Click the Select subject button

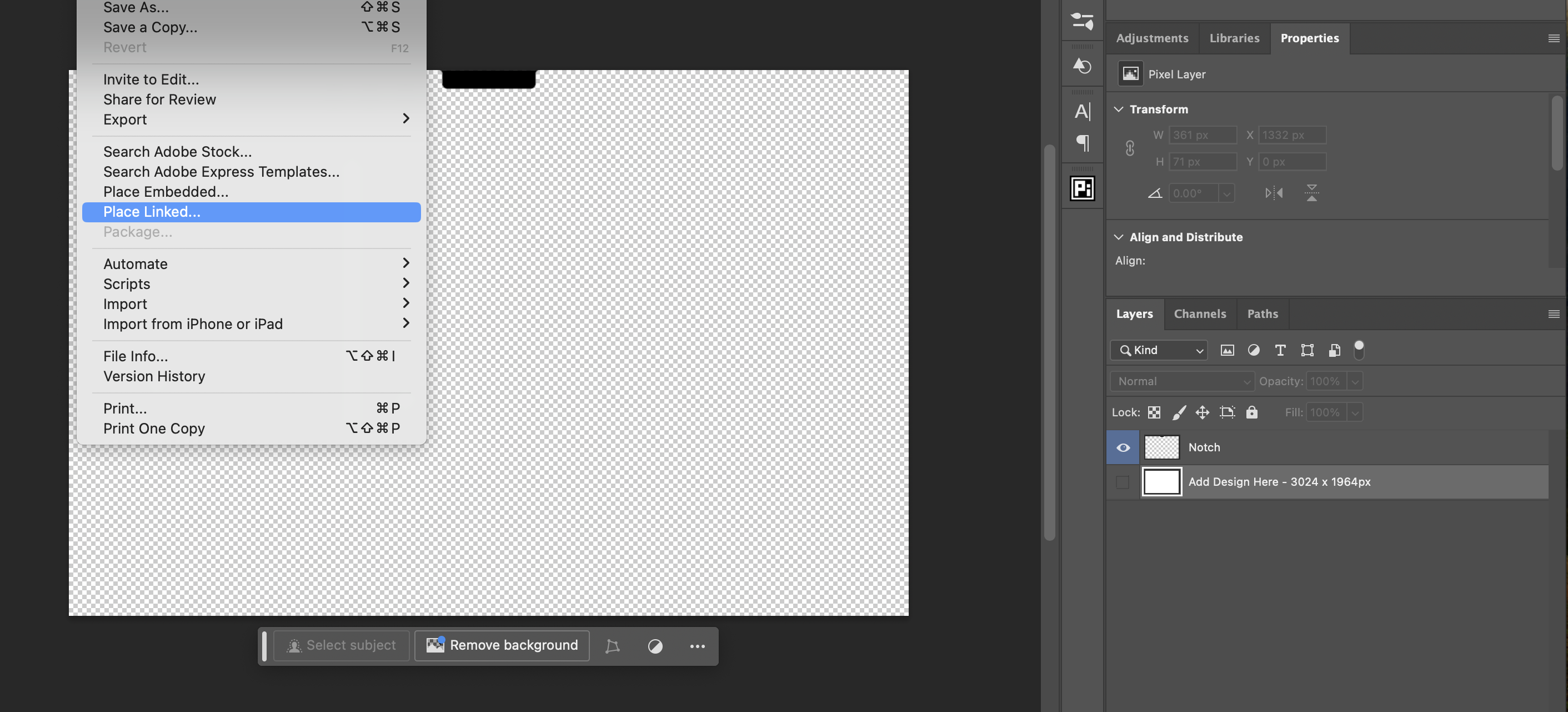pyautogui.click(x=342, y=645)
